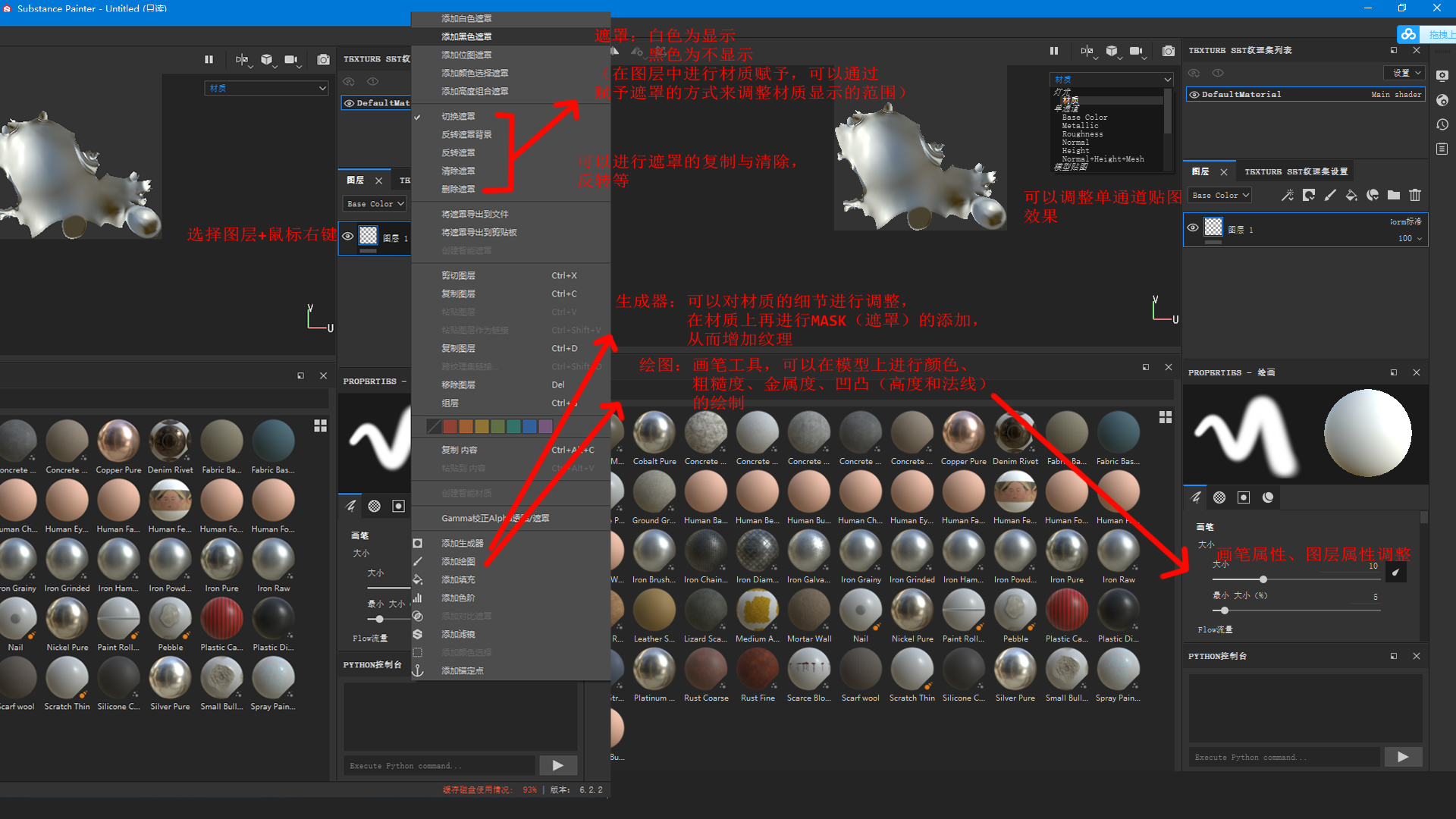Viewport: 1456px width, 819px height.
Task: Click symmetry icon in right viewport toolbar
Action: pos(1087,51)
